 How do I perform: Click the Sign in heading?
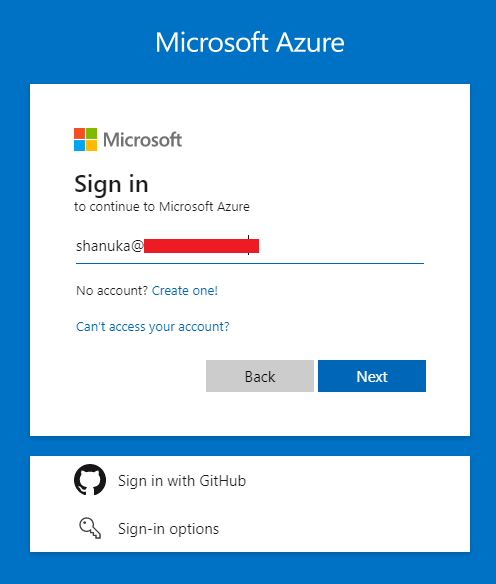tap(111, 184)
